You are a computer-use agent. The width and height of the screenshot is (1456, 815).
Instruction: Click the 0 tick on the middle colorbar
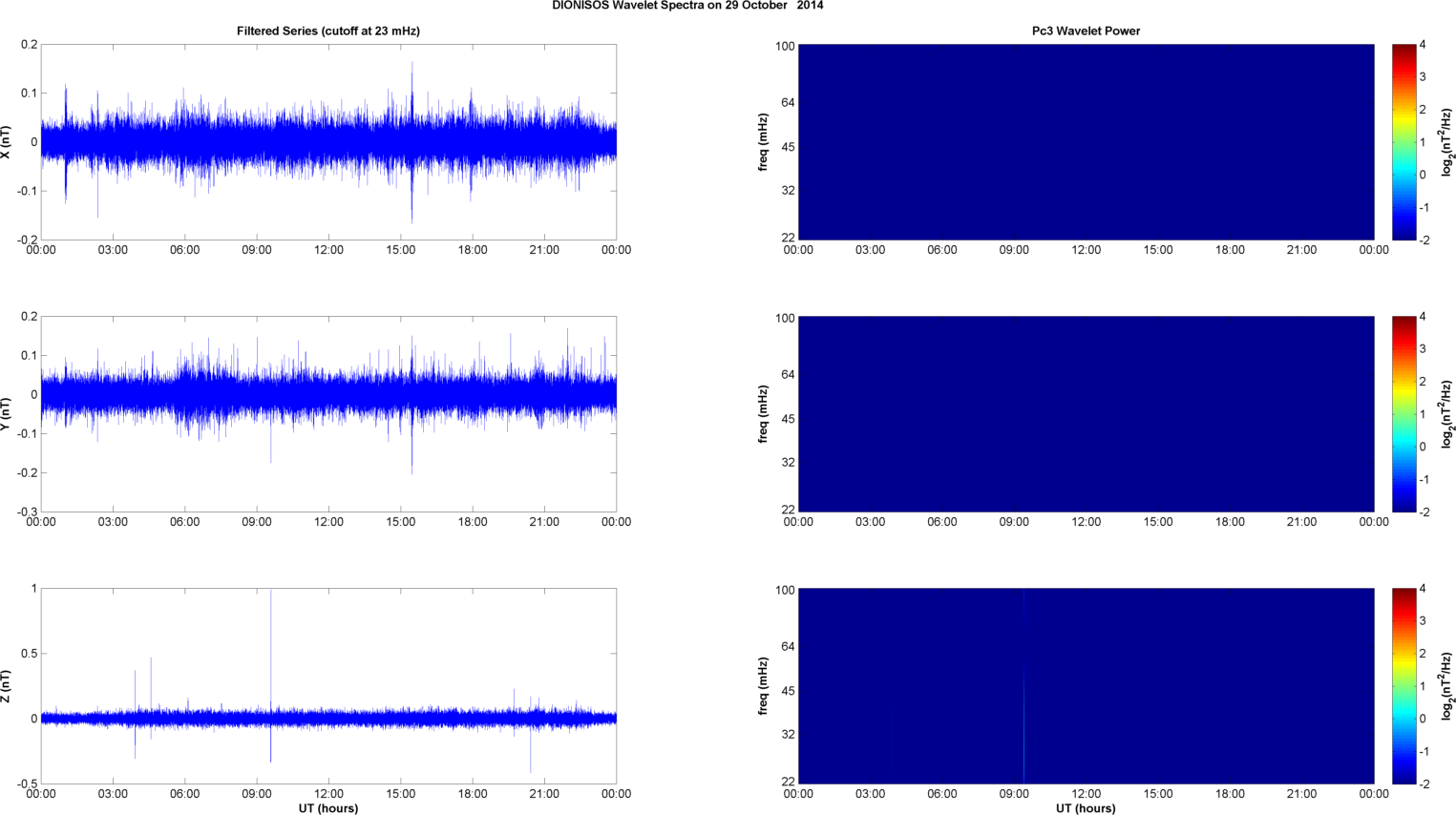1424,447
